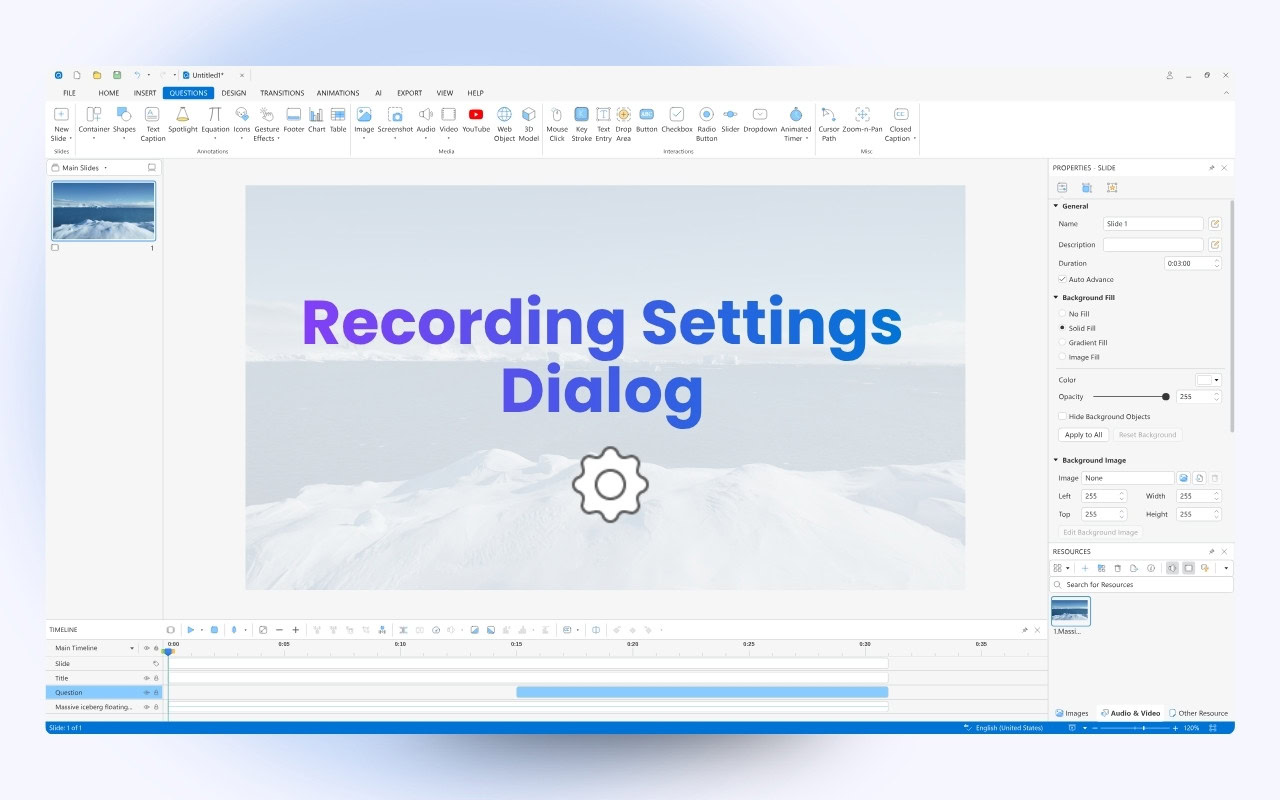Insert a Checkbox interaction
The image size is (1280, 800).
[677, 120]
